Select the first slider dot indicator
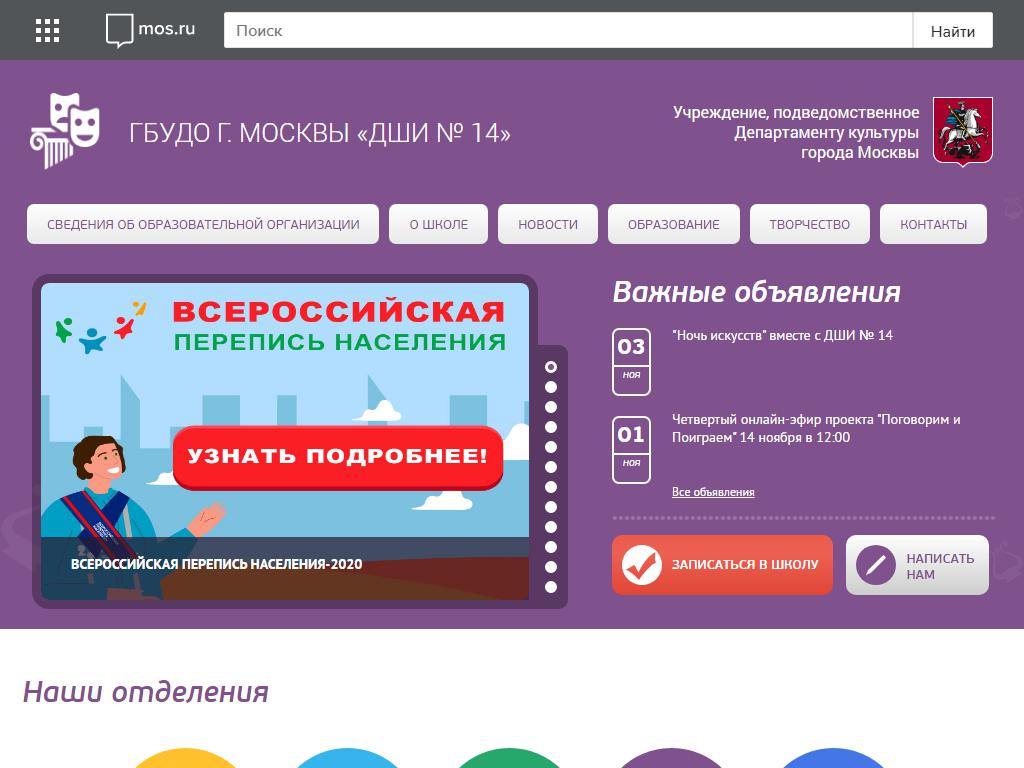 (x=550, y=367)
